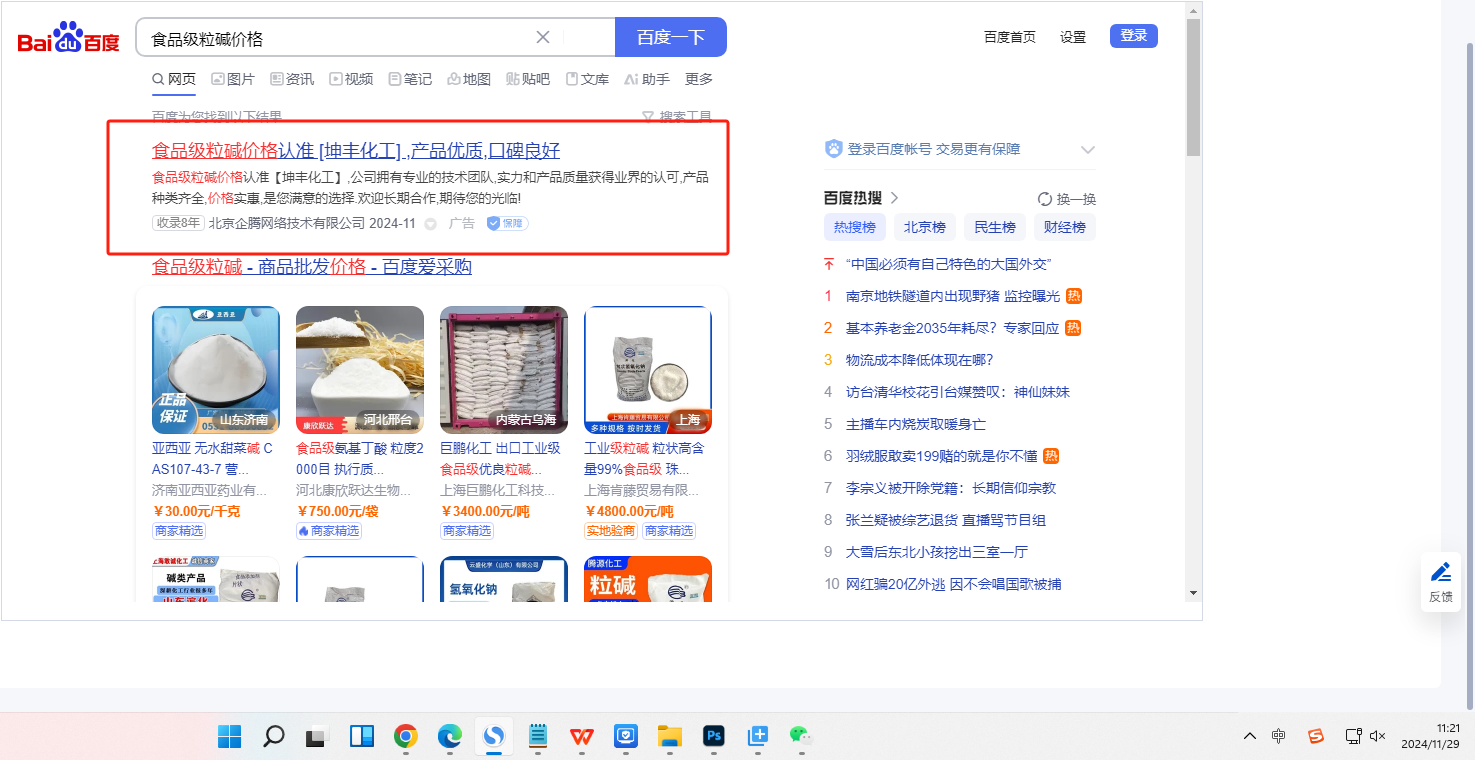The image size is (1475, 760).
Task: Open hot search 基本养老金2035年耗尽
Action: (x=953, y=328)
